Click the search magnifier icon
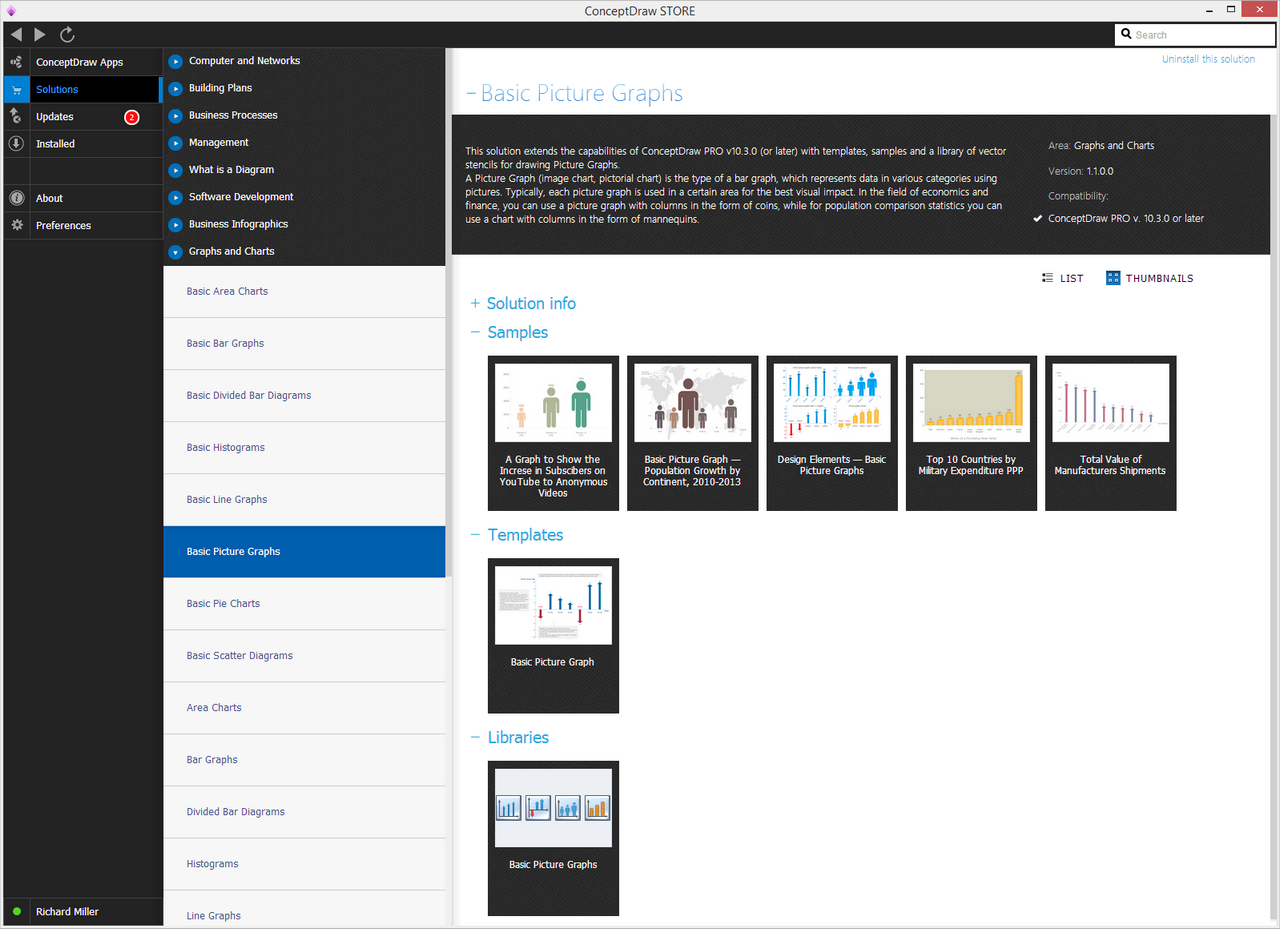 pos(1127,35)
